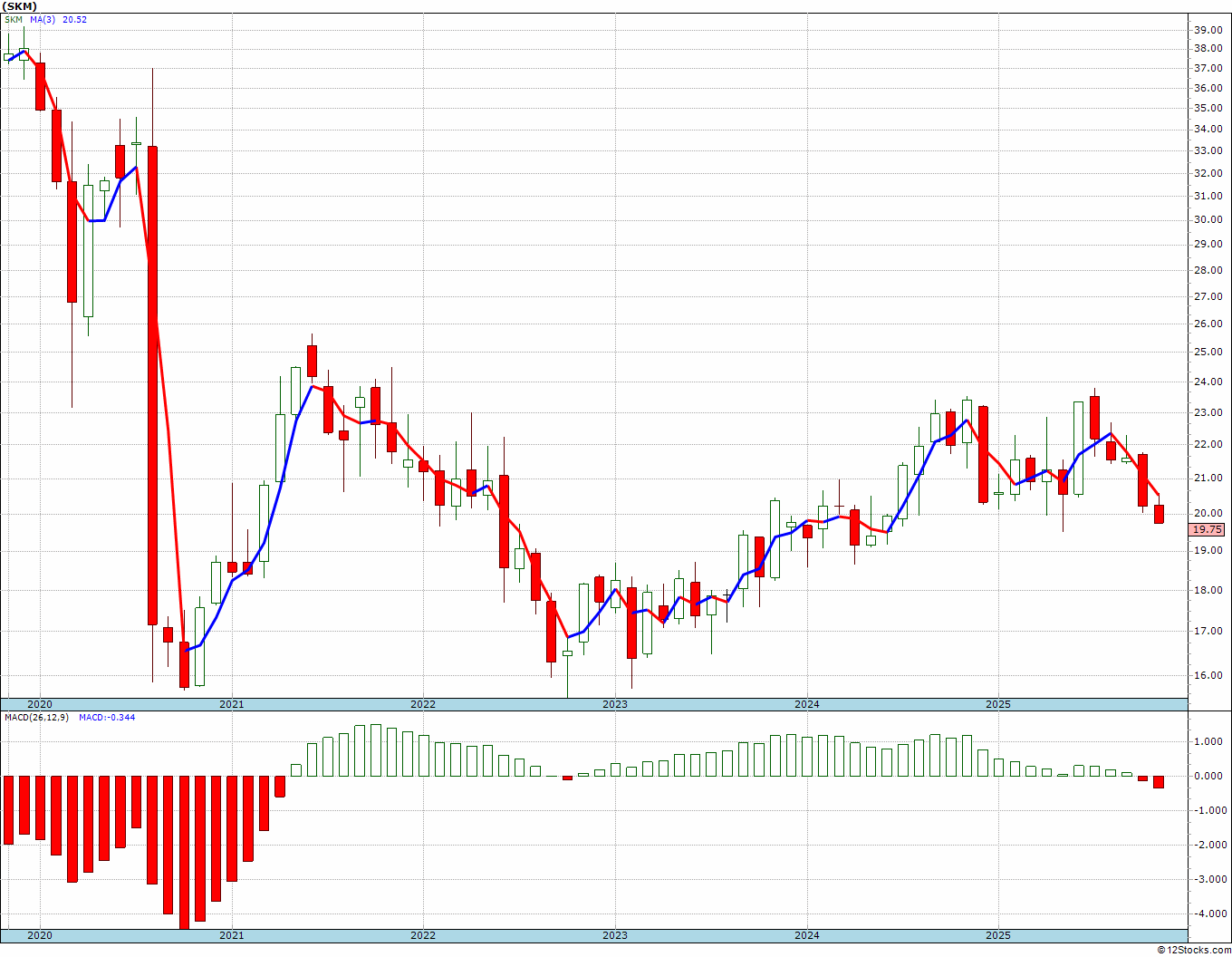Click the 24.00 price axis label
1232x957 pixels.
[1207, 382]
